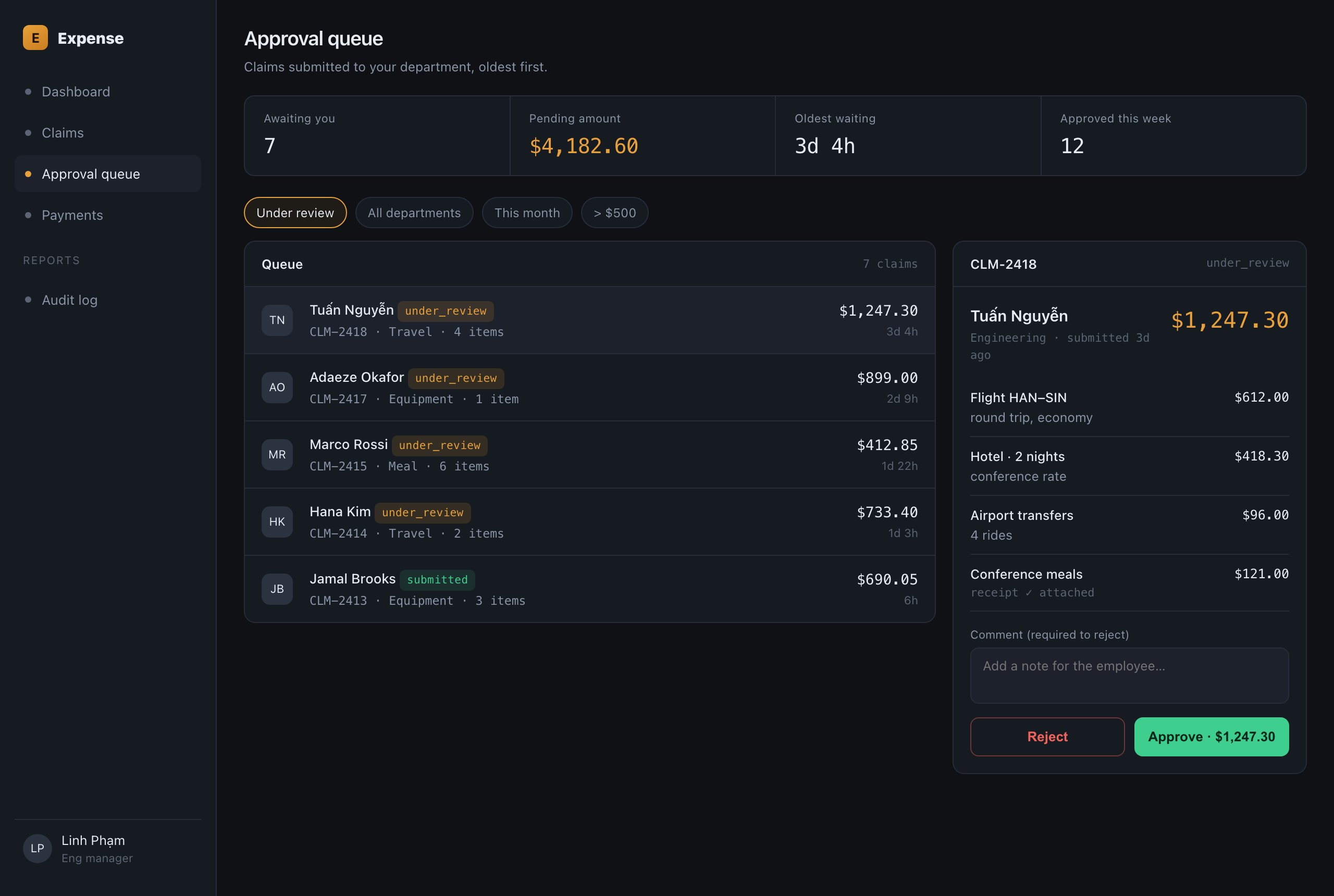Click the LP user avatar

[38, 849]
